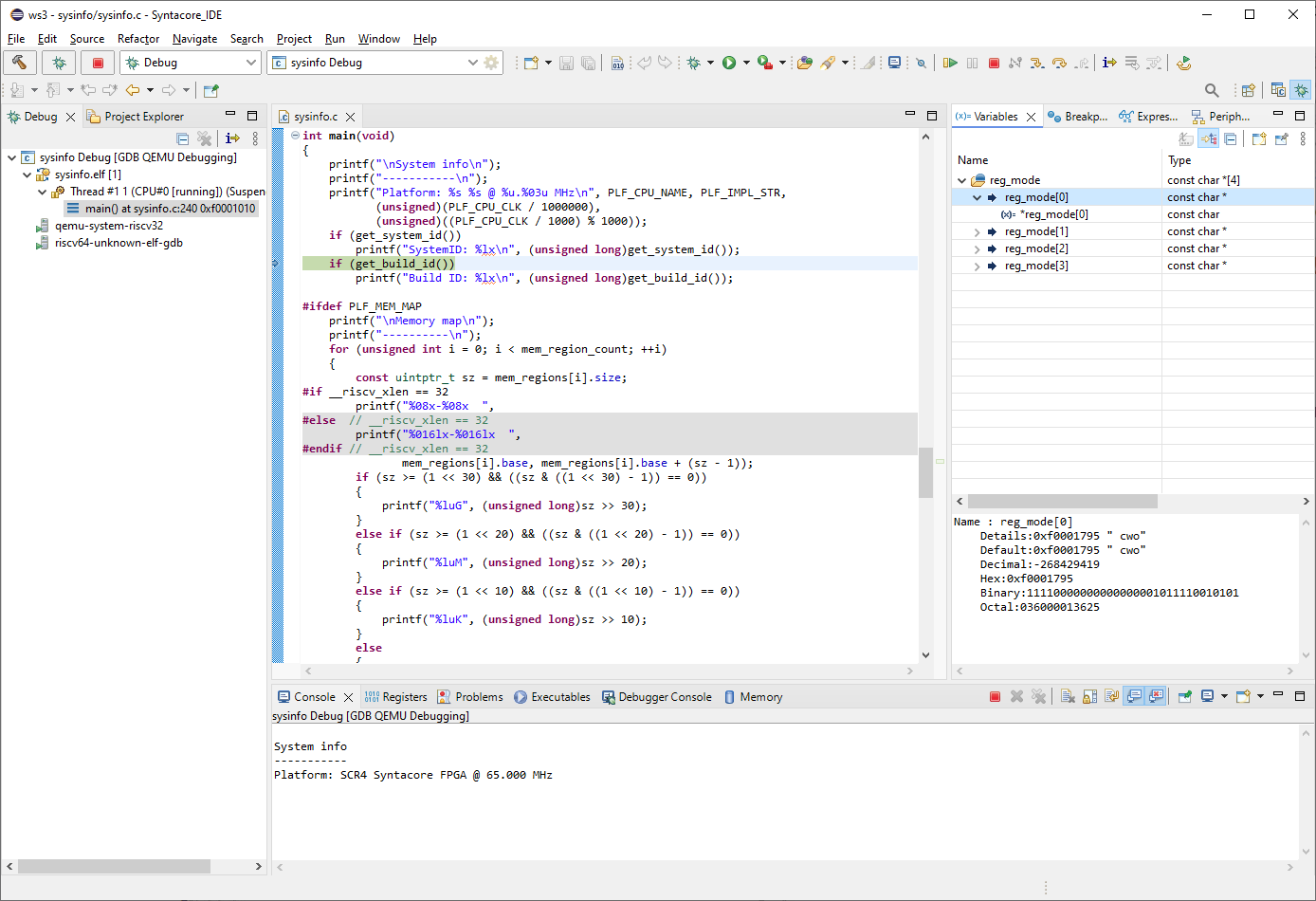The image size is (1316, 901).
Task: Click the Open Element folder icon
Action: pyautogui.click(x=805, y=63)
